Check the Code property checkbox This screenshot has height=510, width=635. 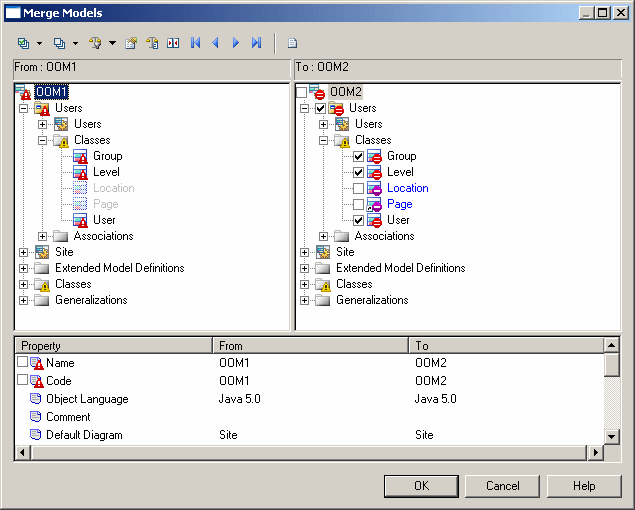[x=23, y=380]
